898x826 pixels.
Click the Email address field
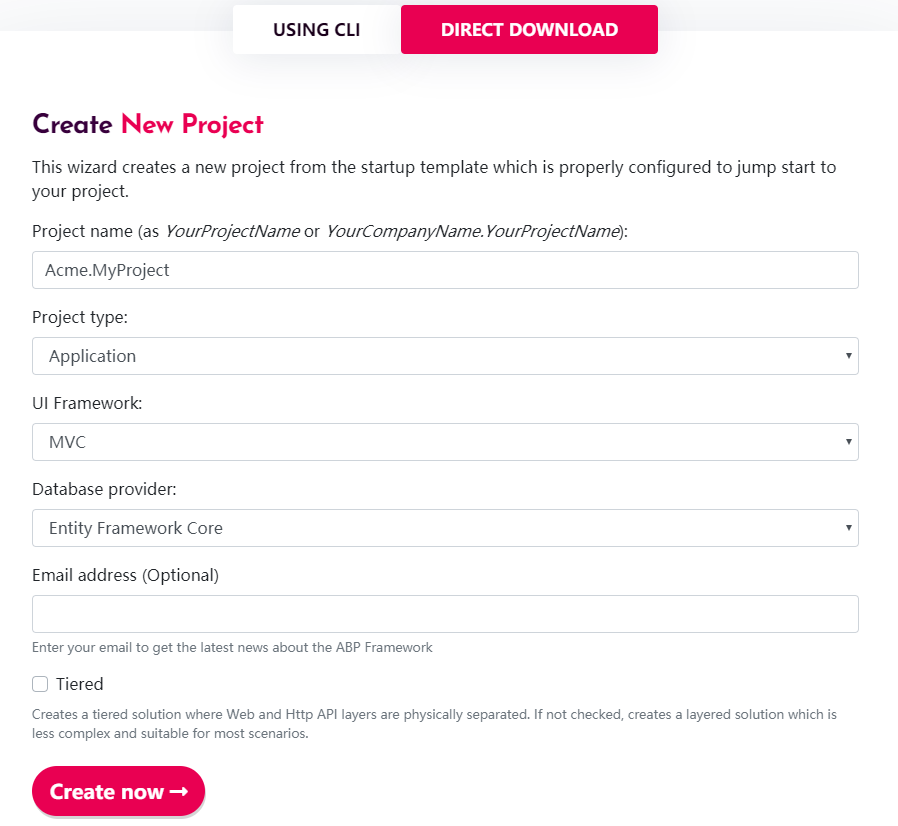[x=445, y=614]
